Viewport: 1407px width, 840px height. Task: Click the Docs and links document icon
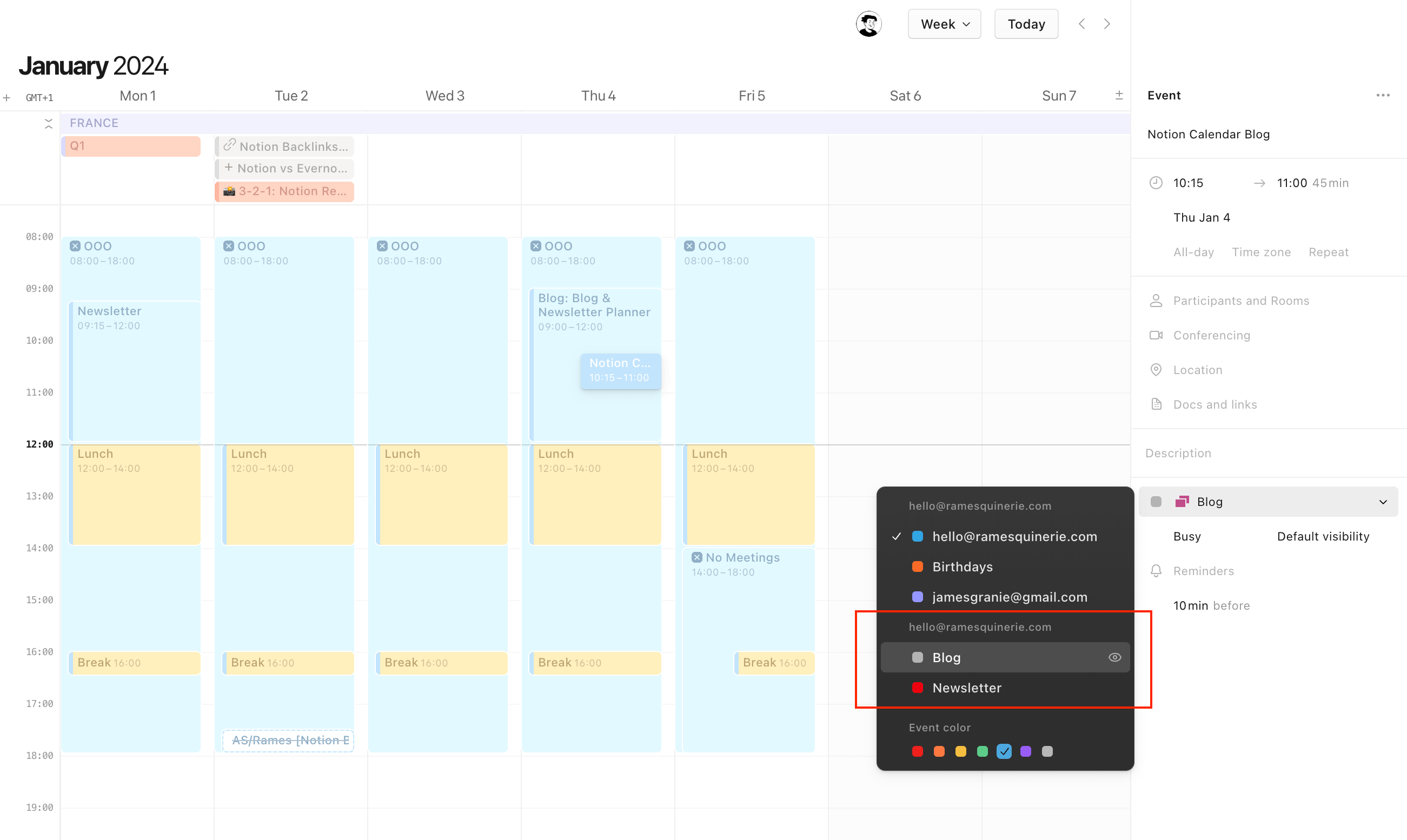coord(1156,404)
